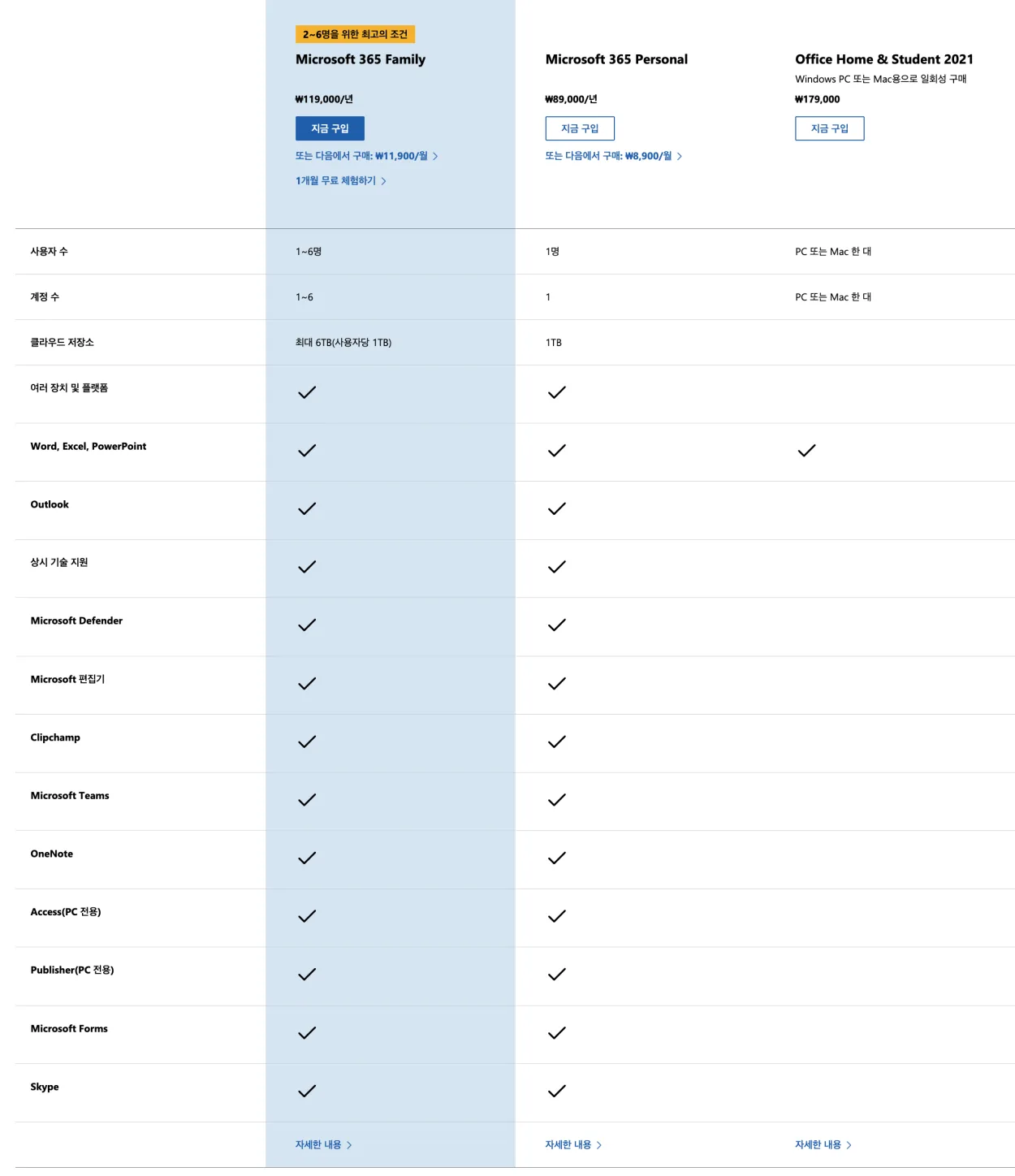Image resolution: width=1015 pixels, height=1176 pixels.
Task: Click the Access(PC 전용) row label
Action: 66,912
